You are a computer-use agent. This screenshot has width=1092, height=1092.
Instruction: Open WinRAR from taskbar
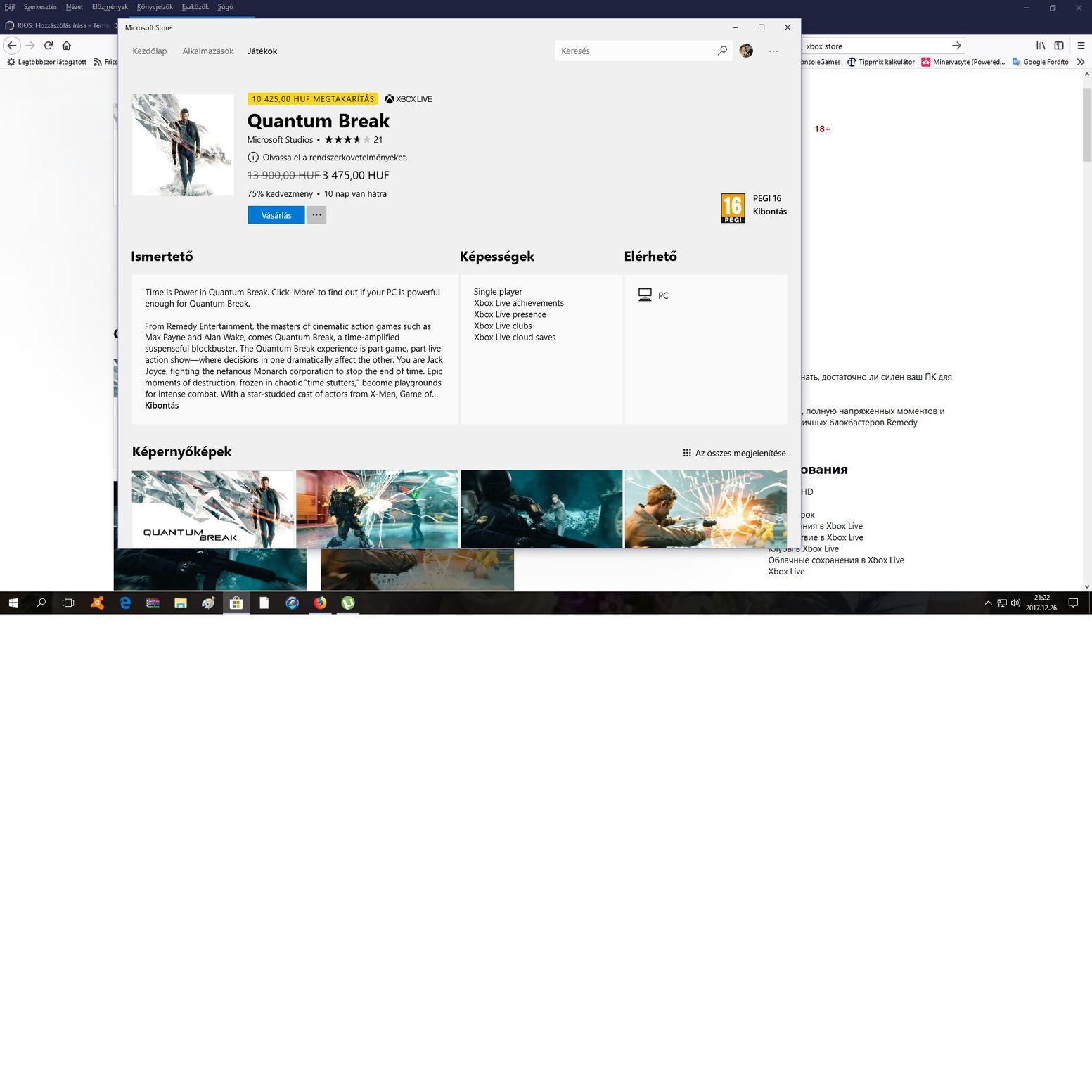click(153, 603)
